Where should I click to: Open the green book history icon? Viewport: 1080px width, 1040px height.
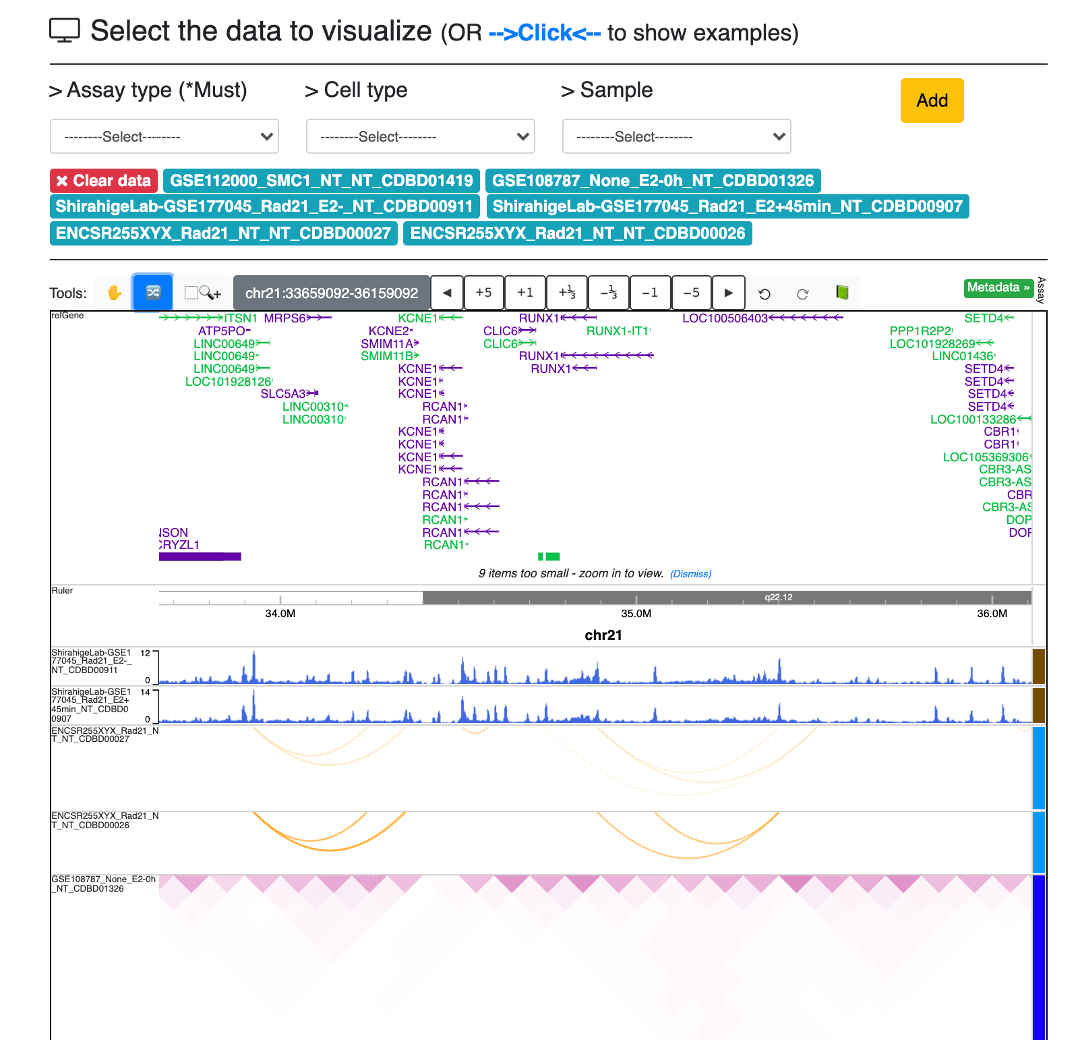pos(841,293)
